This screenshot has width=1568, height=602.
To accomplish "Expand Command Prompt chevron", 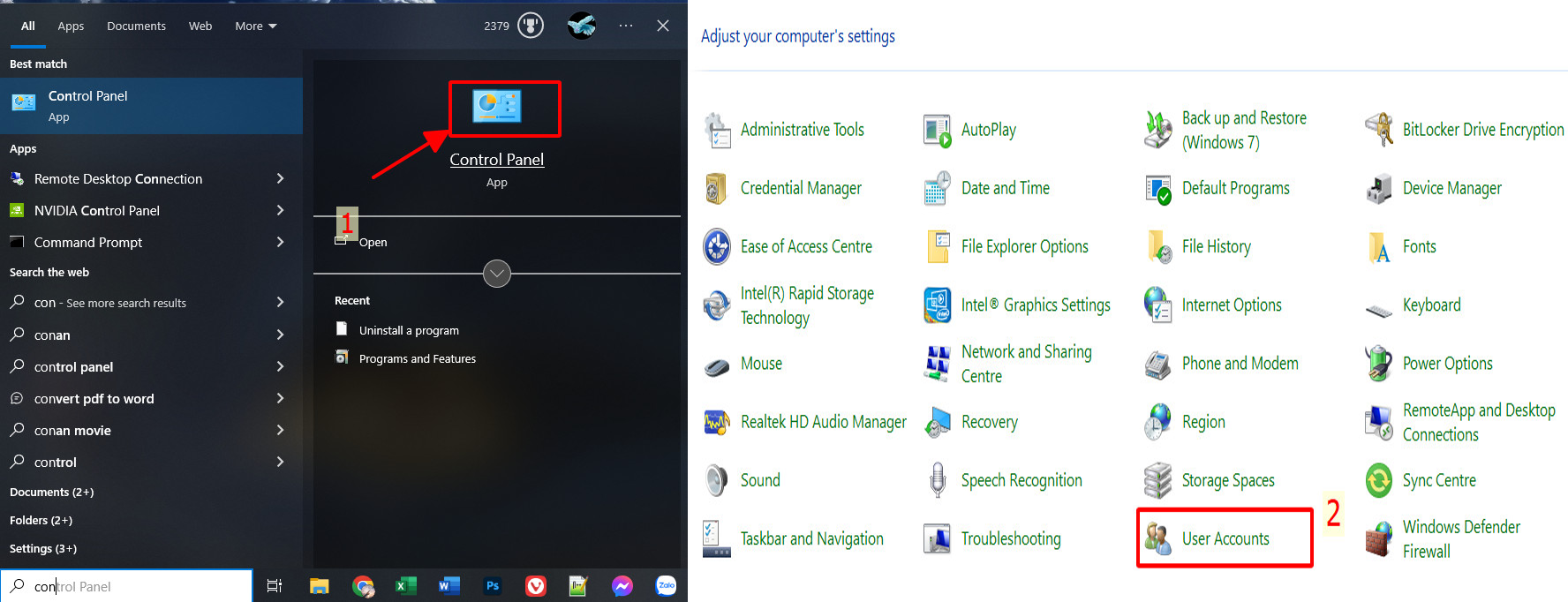I will (x=280, y=242).
